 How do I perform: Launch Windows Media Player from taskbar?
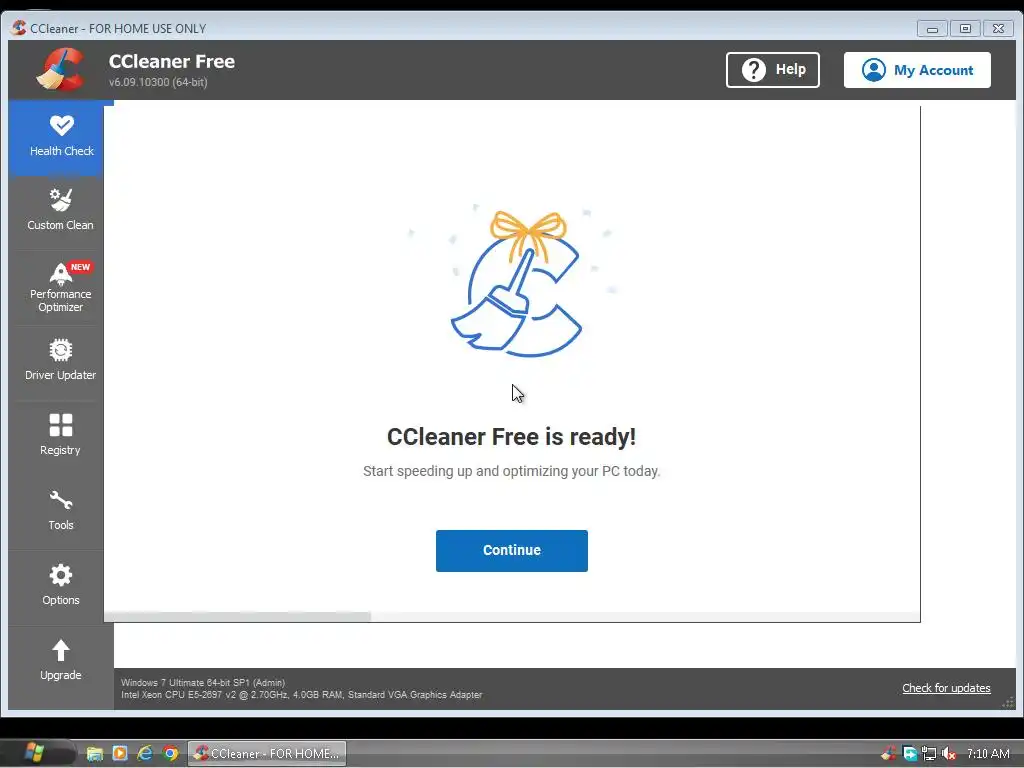click(x=120, y=754)
